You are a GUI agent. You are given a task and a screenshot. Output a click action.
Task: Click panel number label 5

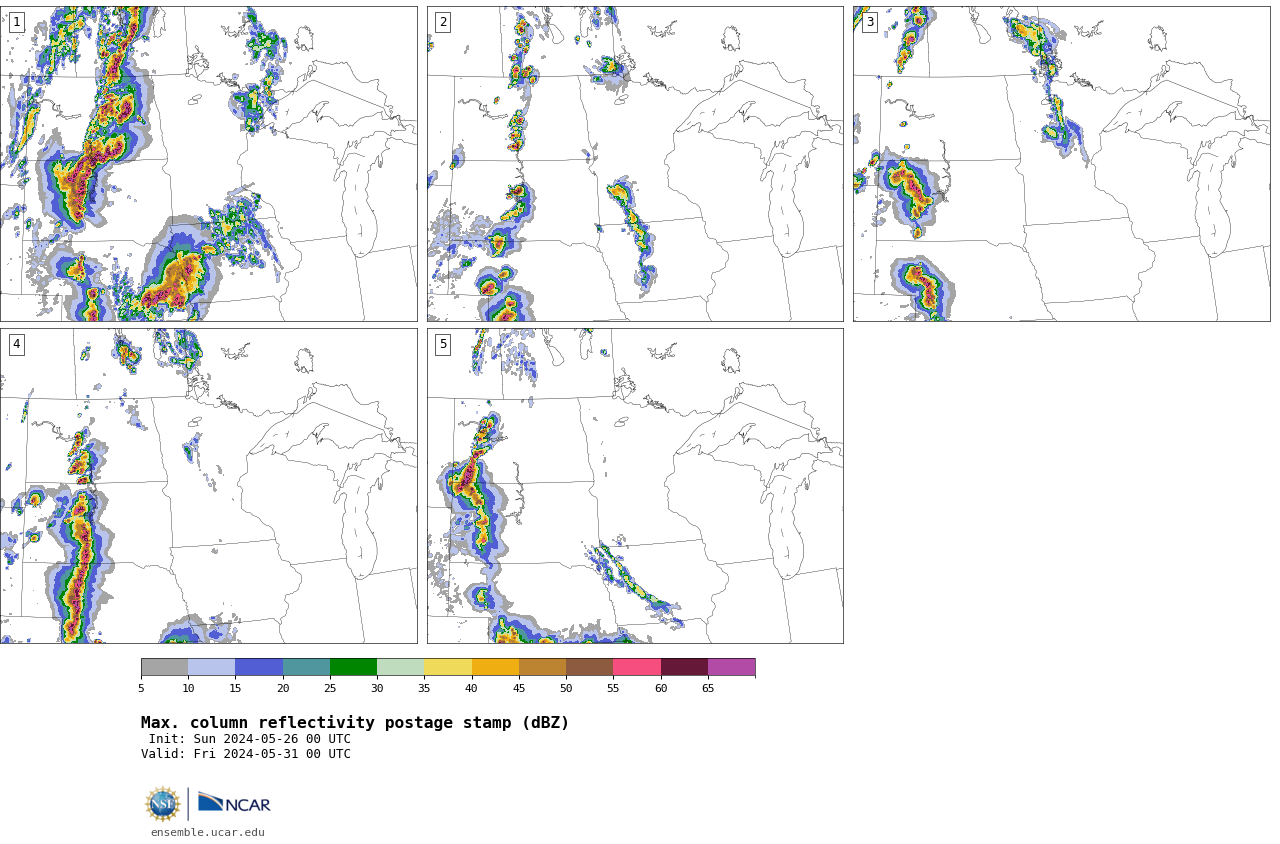pos(443,344)
